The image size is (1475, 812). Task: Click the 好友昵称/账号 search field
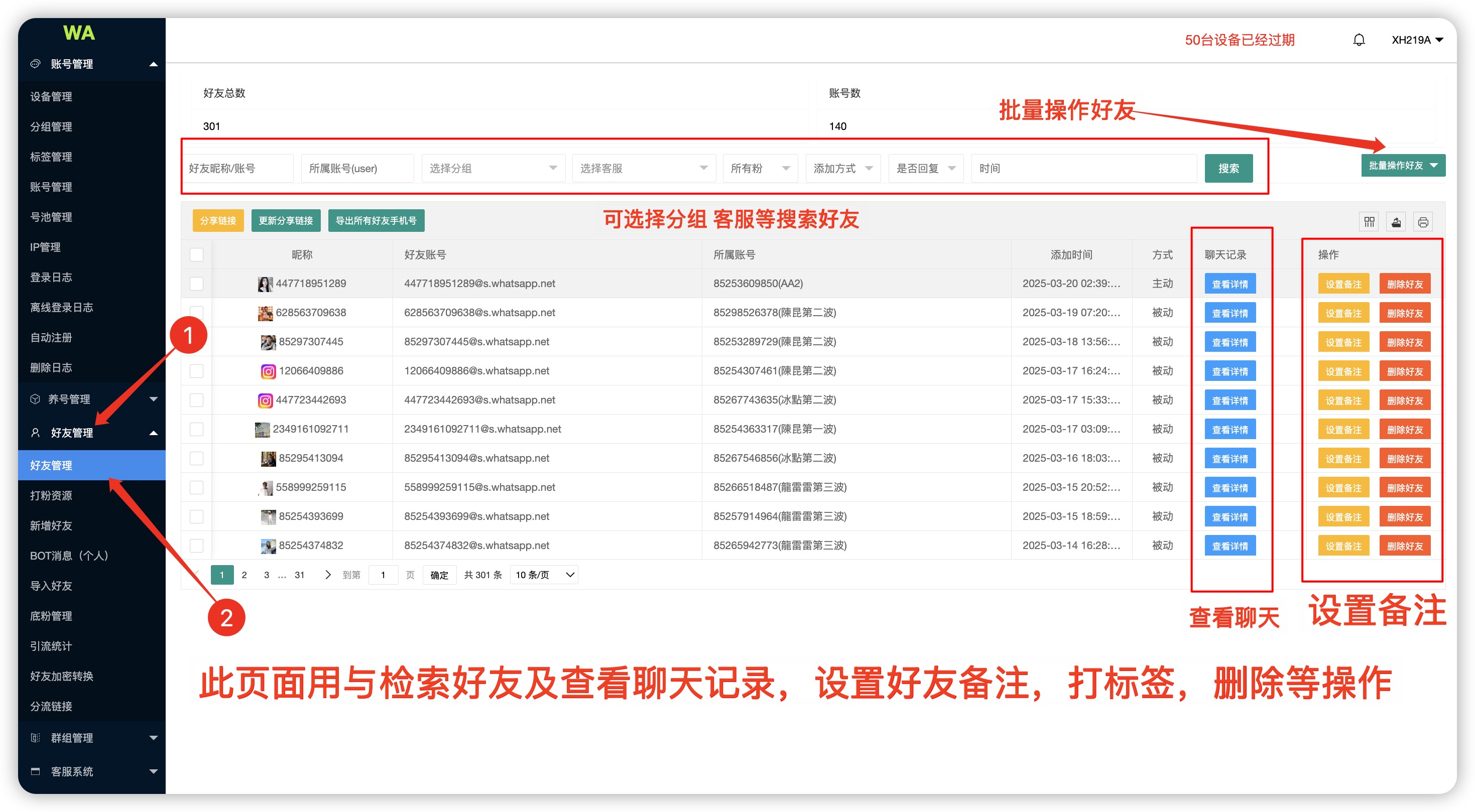click(237, 168)
